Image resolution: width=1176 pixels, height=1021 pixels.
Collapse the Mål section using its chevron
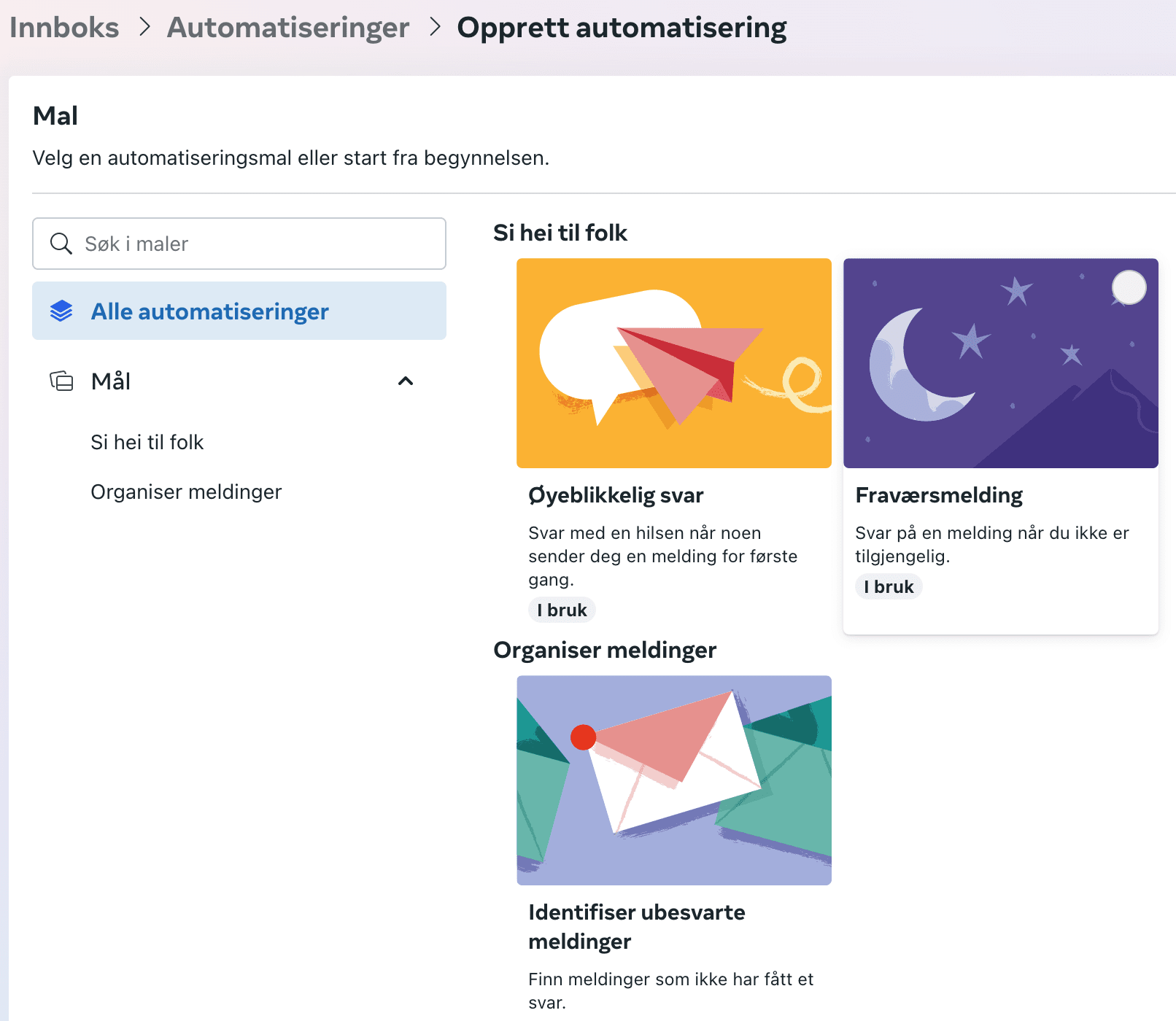coord(406,381)
